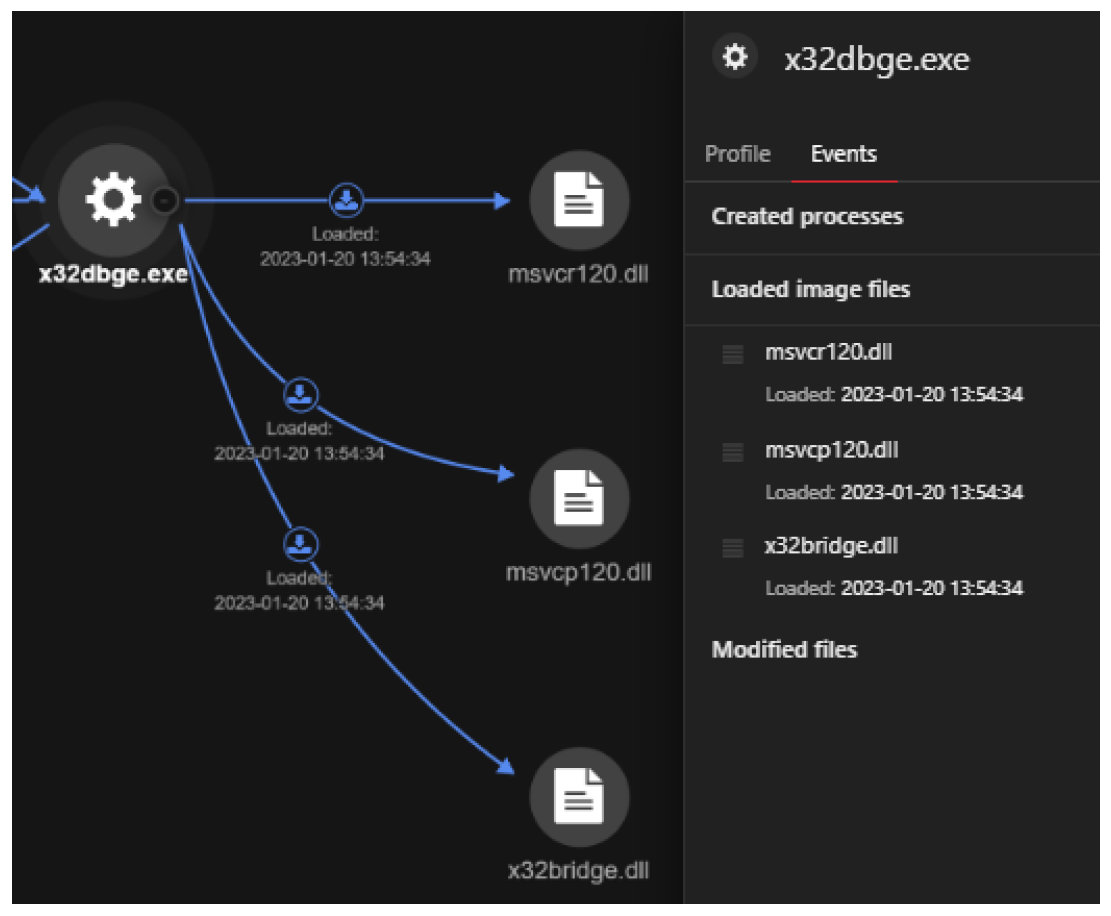This screenshot has height=916, width=1111.
Task: Select the msvcp120.dll file node in graph
Action: pos(579,499)
